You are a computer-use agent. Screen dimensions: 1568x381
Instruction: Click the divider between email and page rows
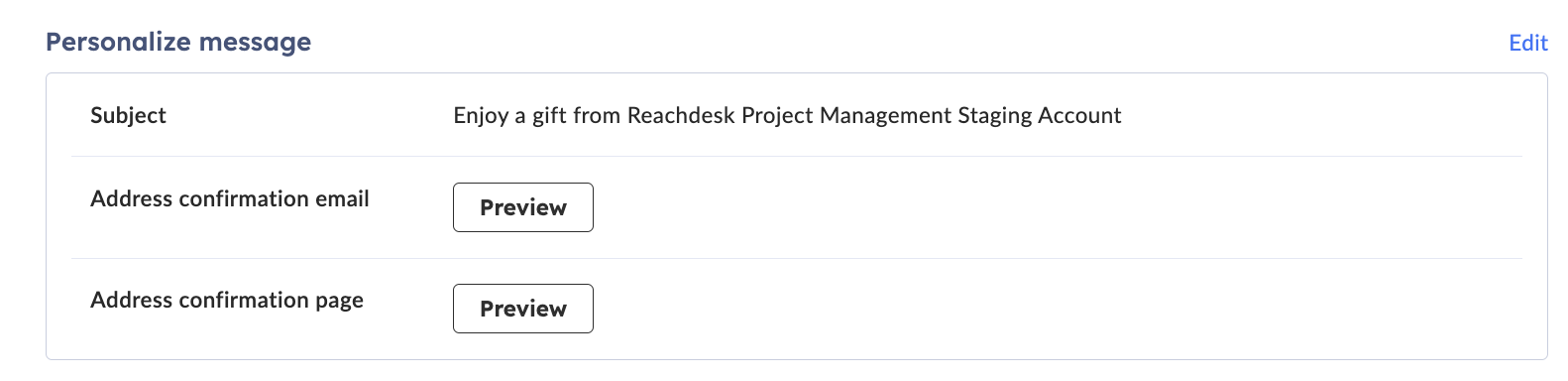pos(796,258)
